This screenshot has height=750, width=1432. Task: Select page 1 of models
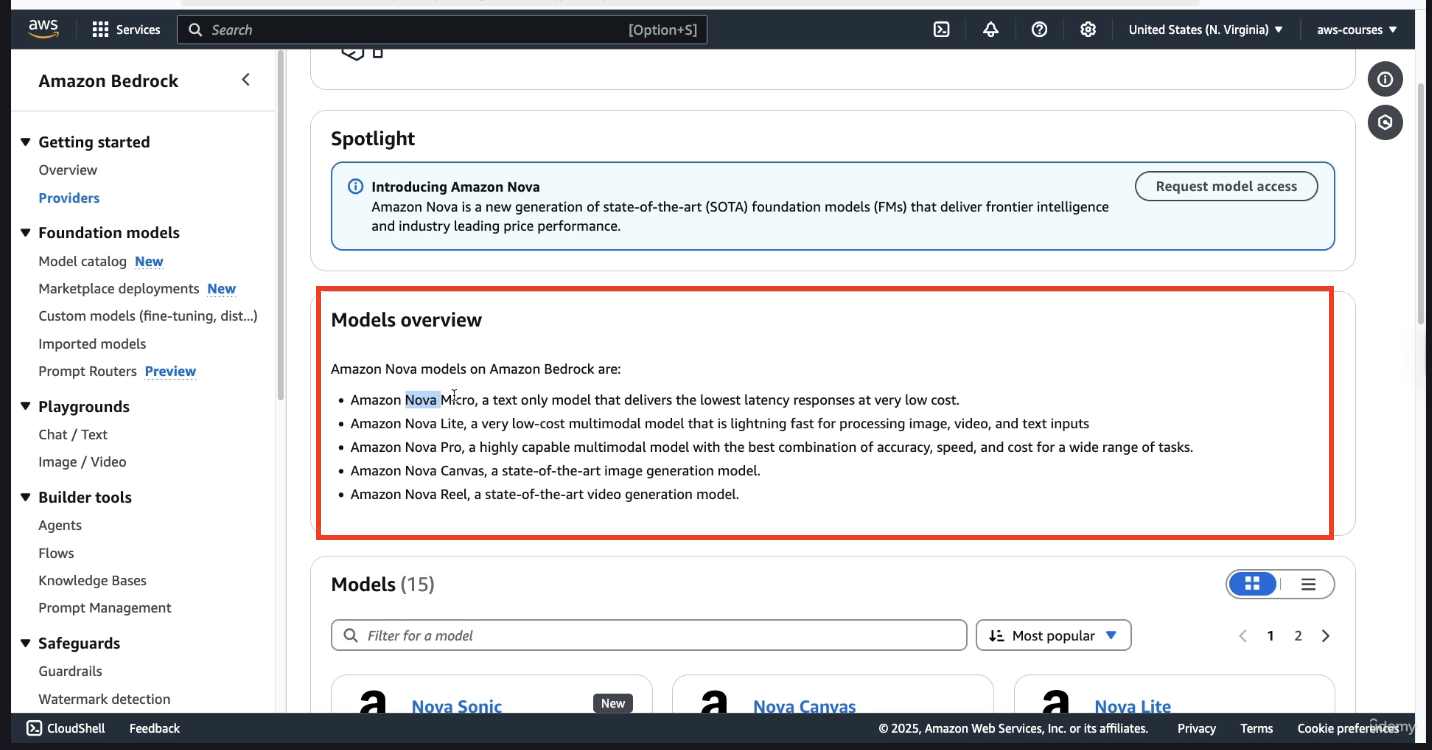(x=1270, y=636)
